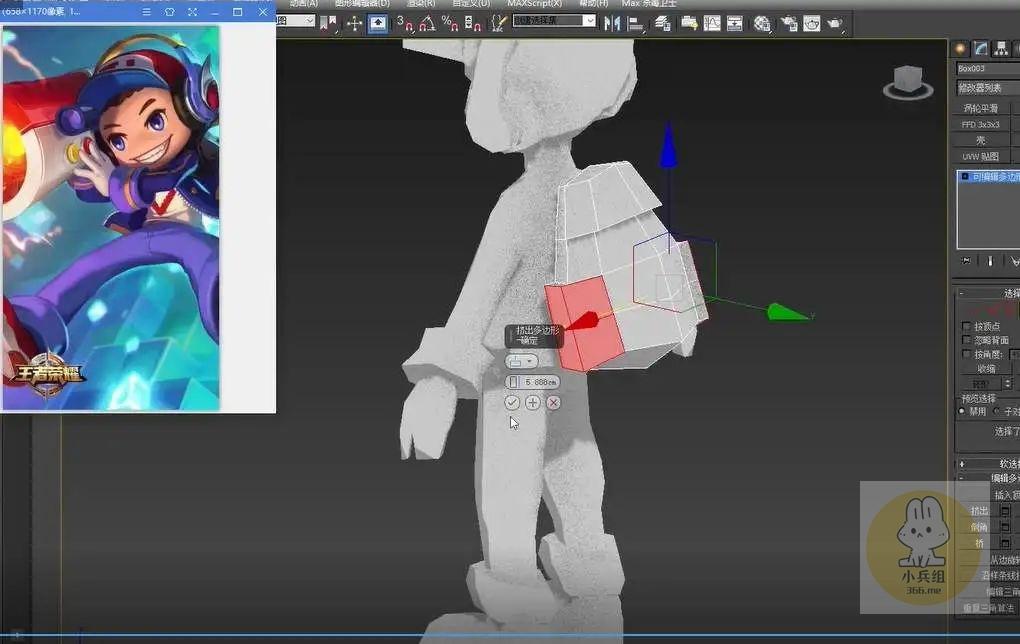Click the 挤出 extrude button
This screenshot has width=1020, height=644.
979,511
